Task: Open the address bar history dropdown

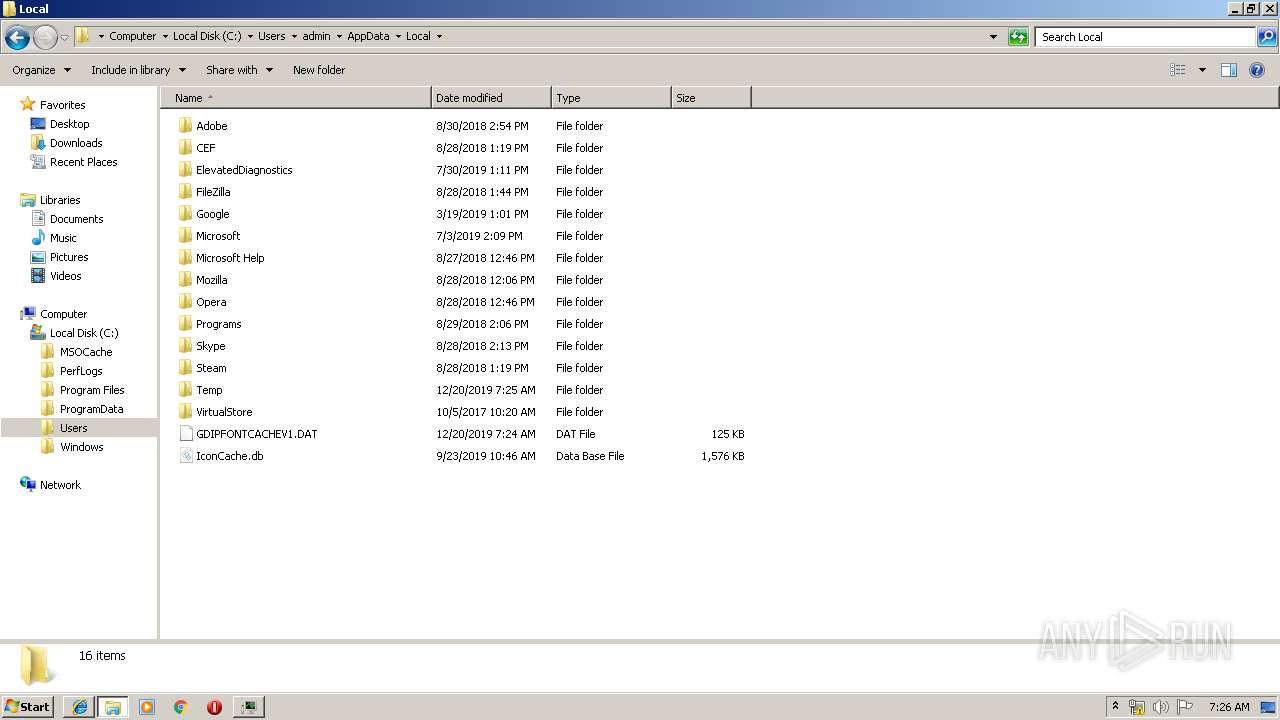Action: [x=993, y=37]
